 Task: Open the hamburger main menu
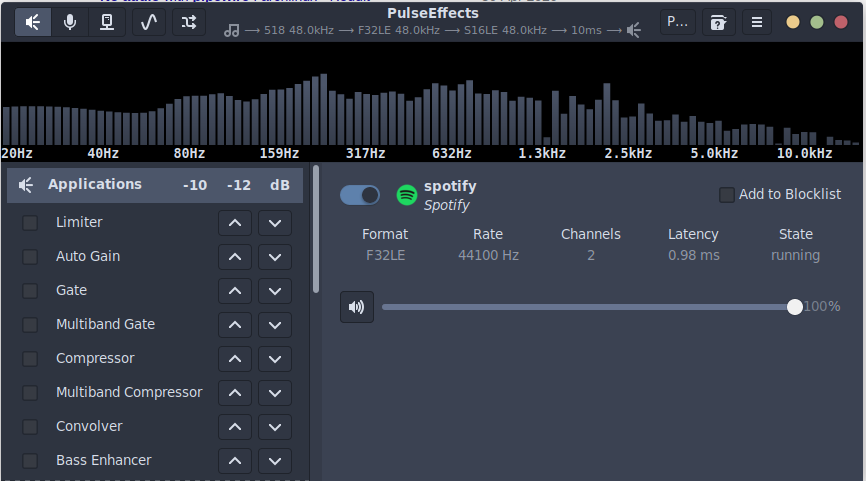757,22
